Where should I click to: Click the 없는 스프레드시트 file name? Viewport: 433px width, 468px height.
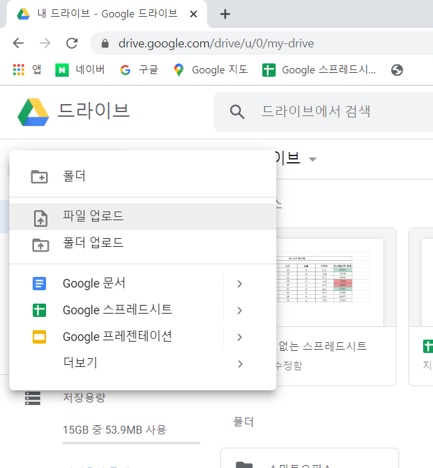point(322,346)
